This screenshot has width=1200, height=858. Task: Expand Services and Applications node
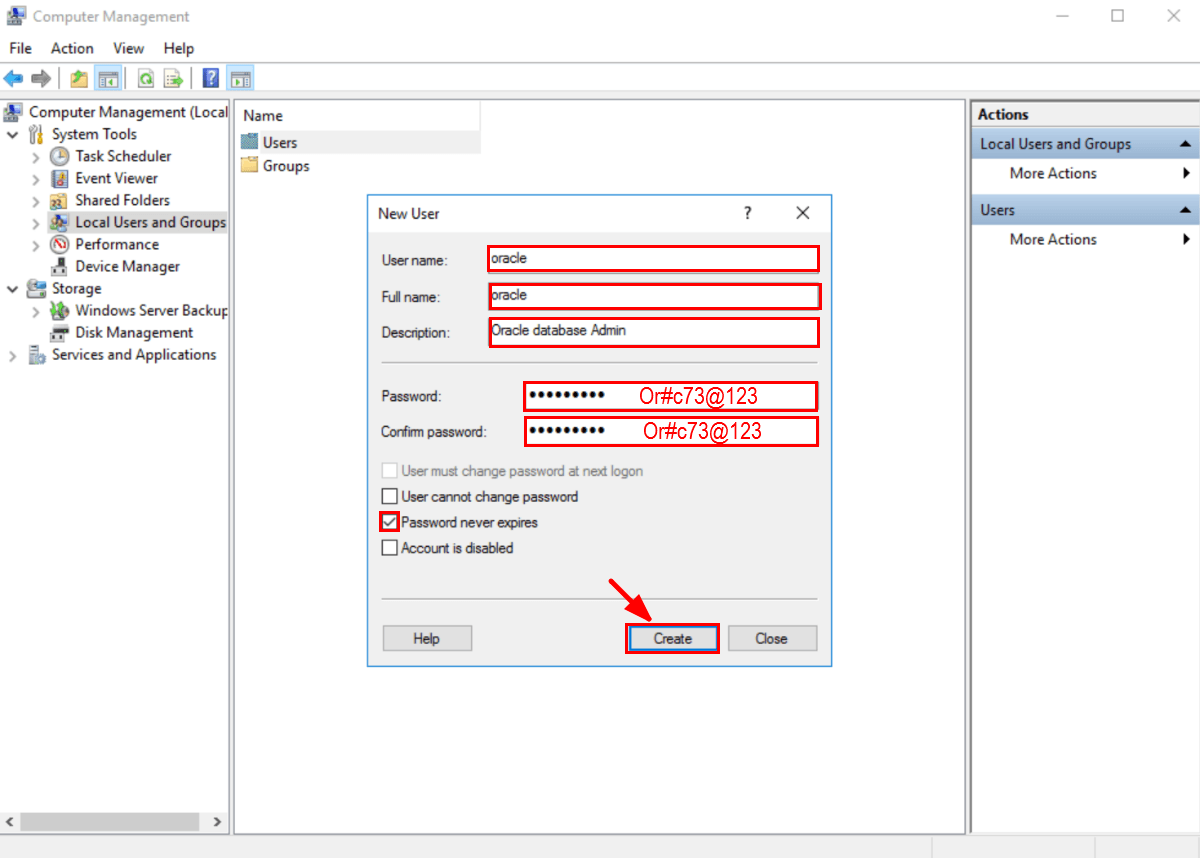click(11, 354)
